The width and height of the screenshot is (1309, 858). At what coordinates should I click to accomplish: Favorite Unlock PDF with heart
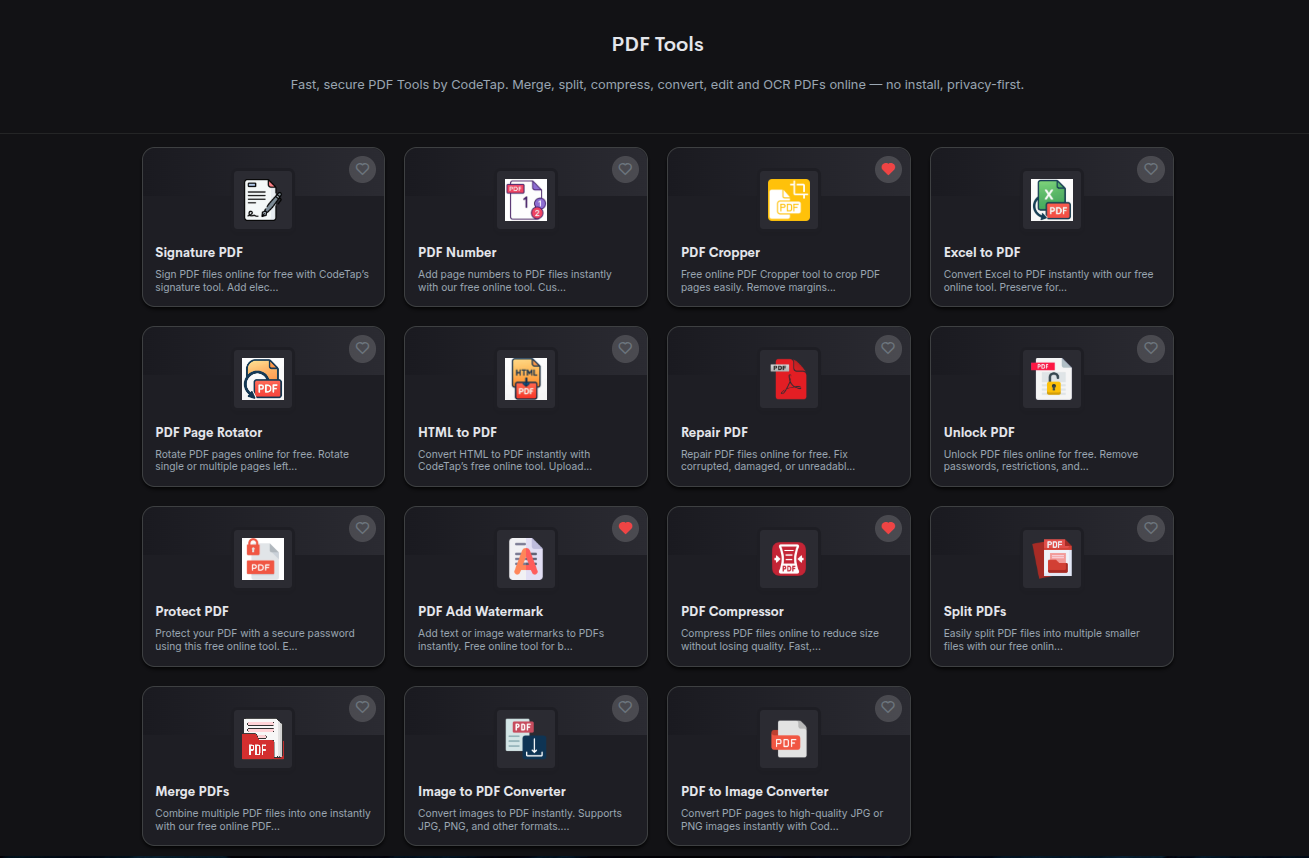point(1151,348)
